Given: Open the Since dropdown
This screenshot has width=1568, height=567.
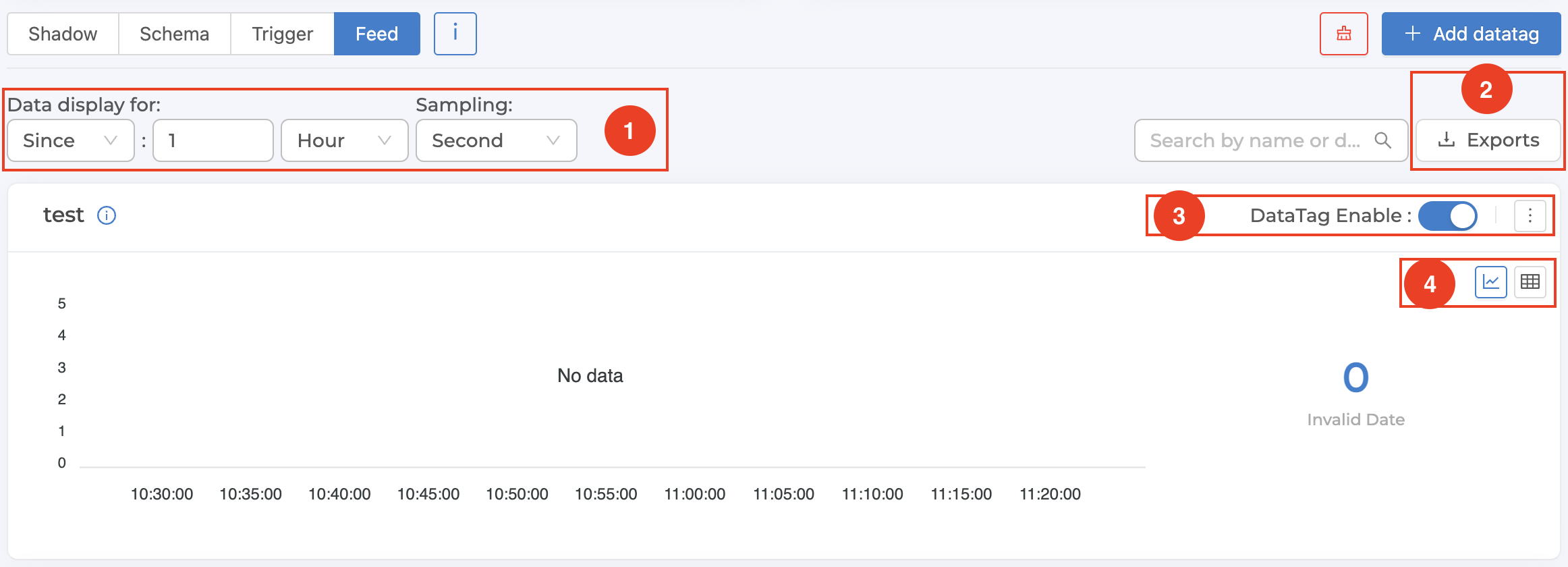Looking at the screenshot, I should pyautogui.click(x=71, y=140).
